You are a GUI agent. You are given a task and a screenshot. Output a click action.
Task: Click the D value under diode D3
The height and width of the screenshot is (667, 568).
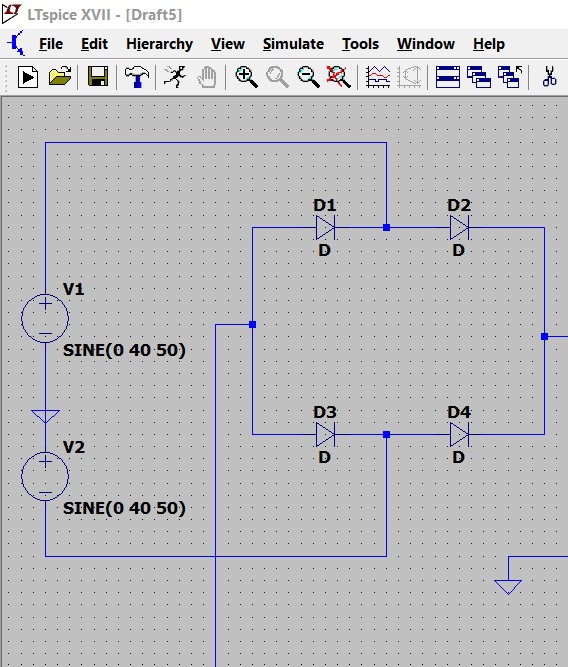[x=325, y=457]
